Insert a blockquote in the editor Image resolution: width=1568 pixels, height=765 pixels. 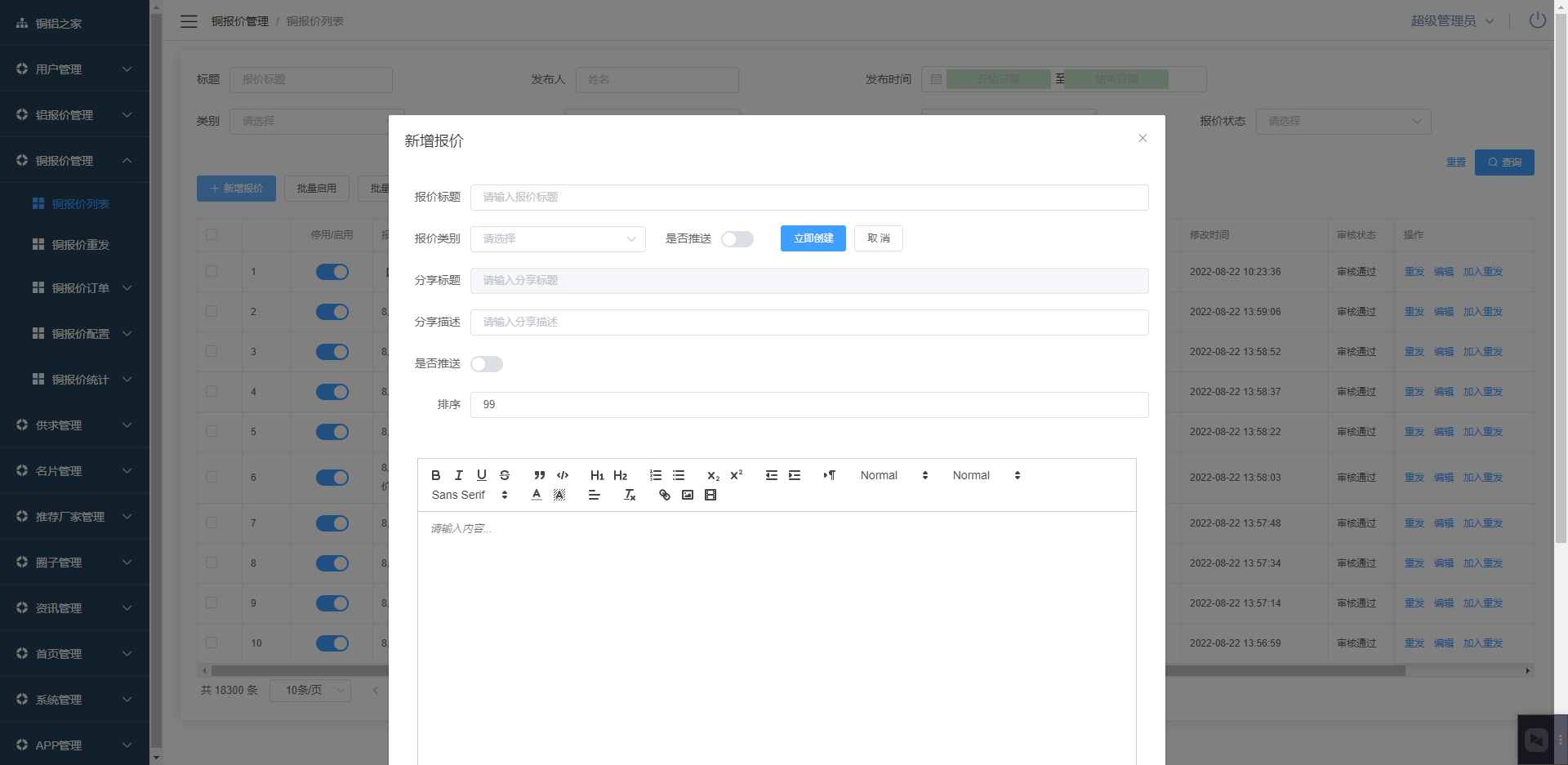[x=539, y=475]
